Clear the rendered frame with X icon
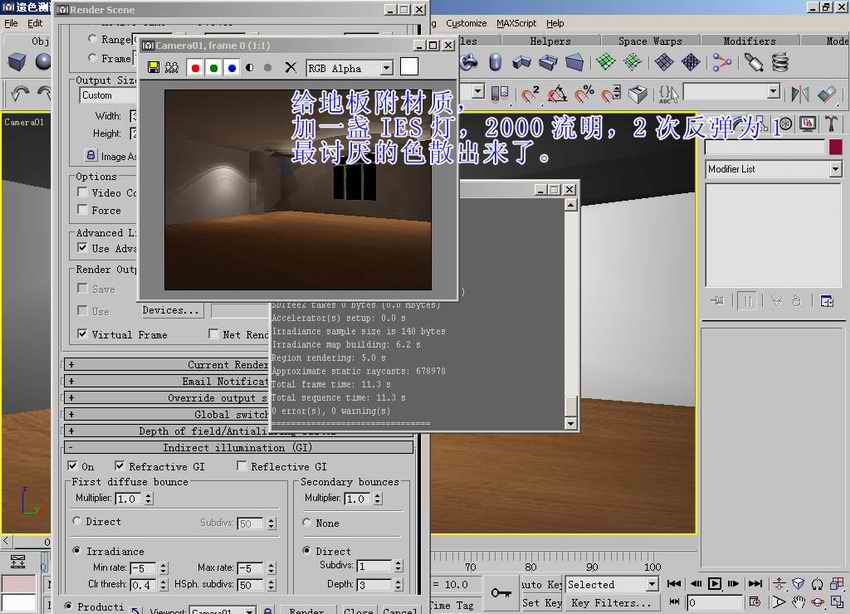850x614 pixels. (x=290, y=68)
